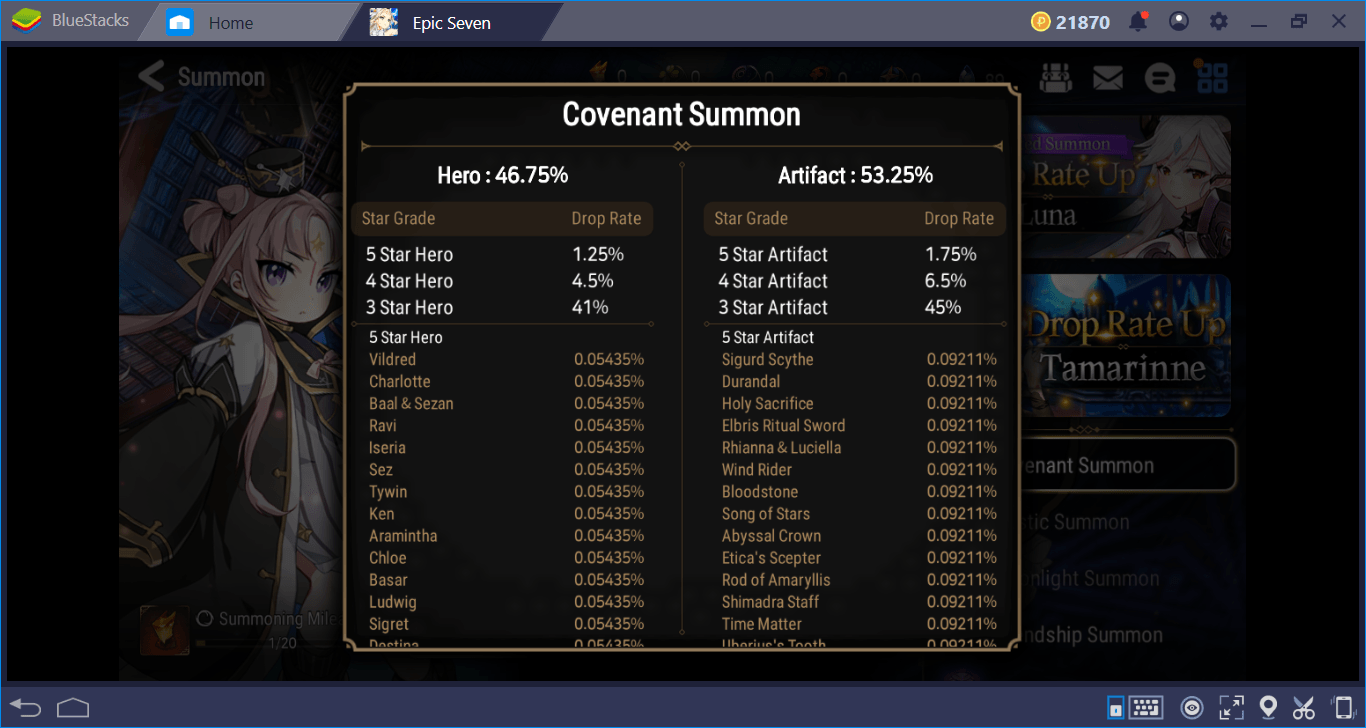Click the Rod of Amaryllis artifact entry

[859, 579]
